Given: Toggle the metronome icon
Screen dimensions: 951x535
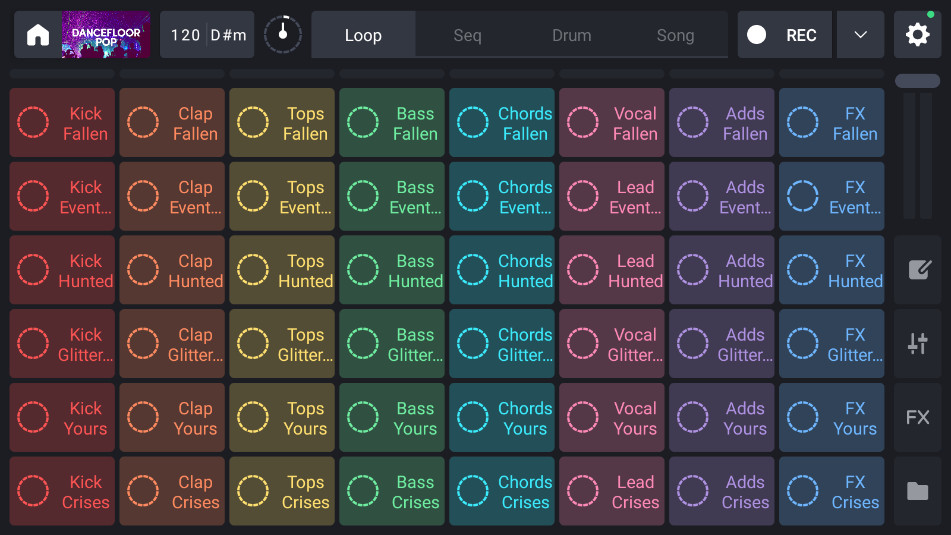Looking at the screenshot, I should pyautogui.click(x=283, y=35).
